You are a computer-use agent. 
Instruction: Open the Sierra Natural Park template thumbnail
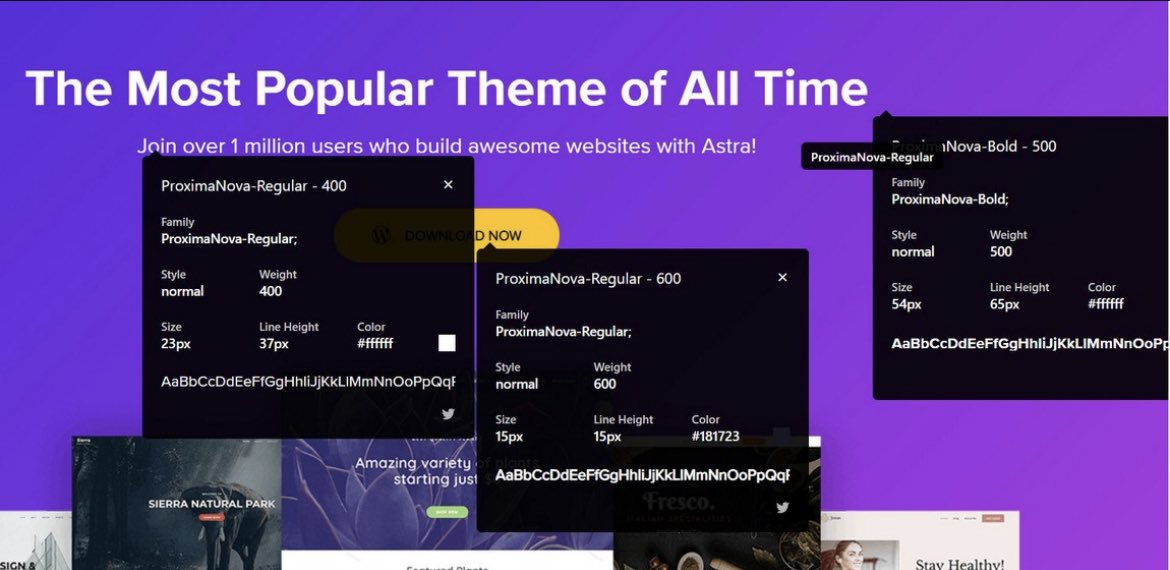[x=176, y=503]
